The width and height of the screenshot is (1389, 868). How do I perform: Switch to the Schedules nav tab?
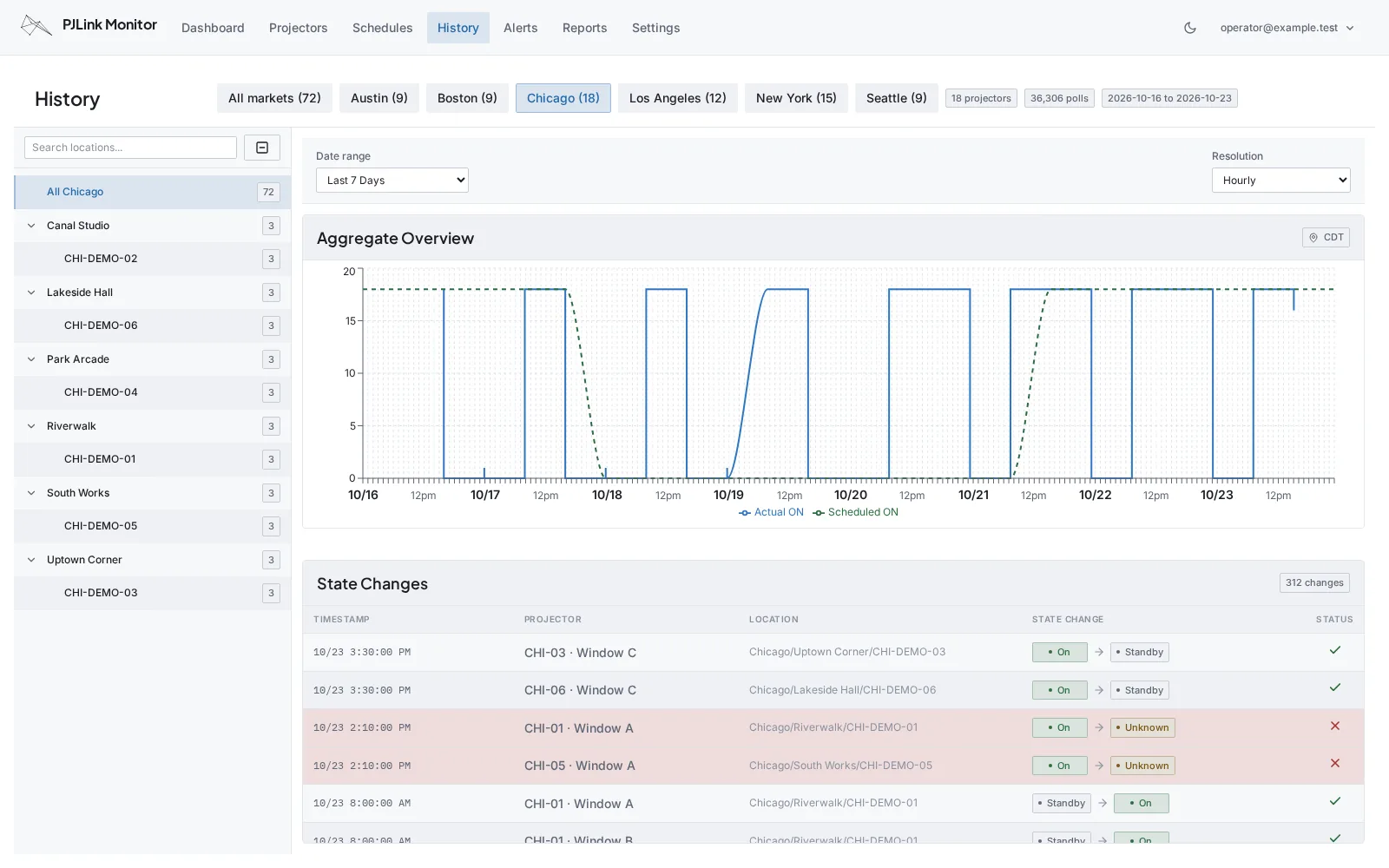point(383,28)
